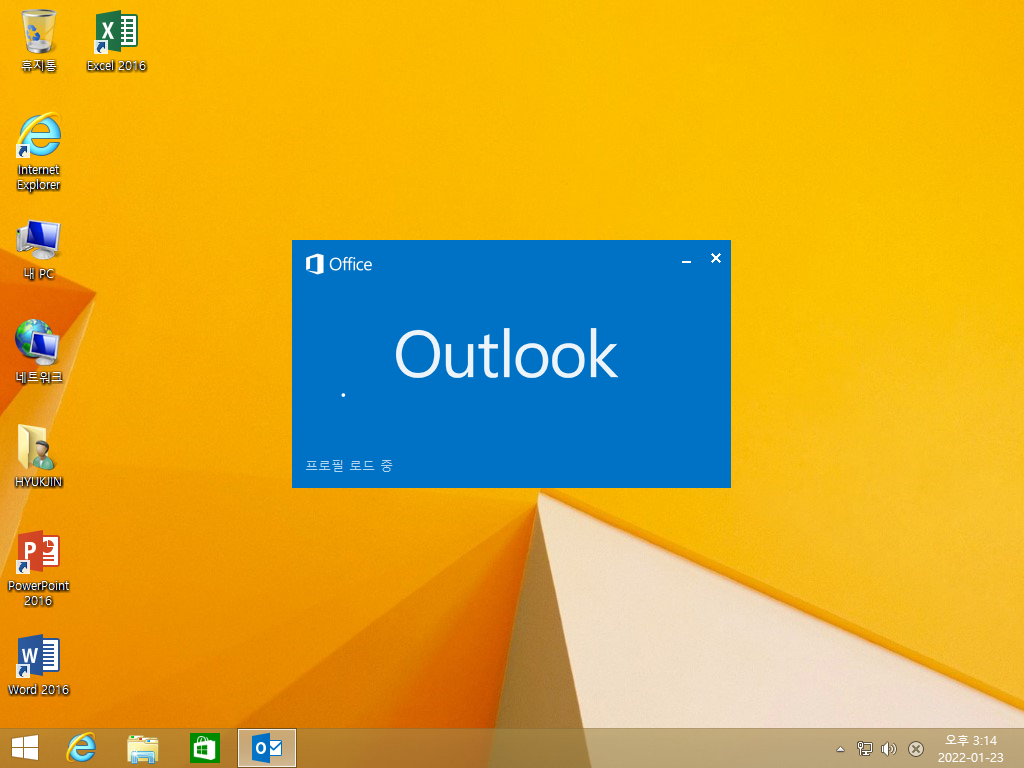The width and height of the screenshot is (1024, 768).
Task: Open the Recycle Bin desktop icon
Action: 39,40
